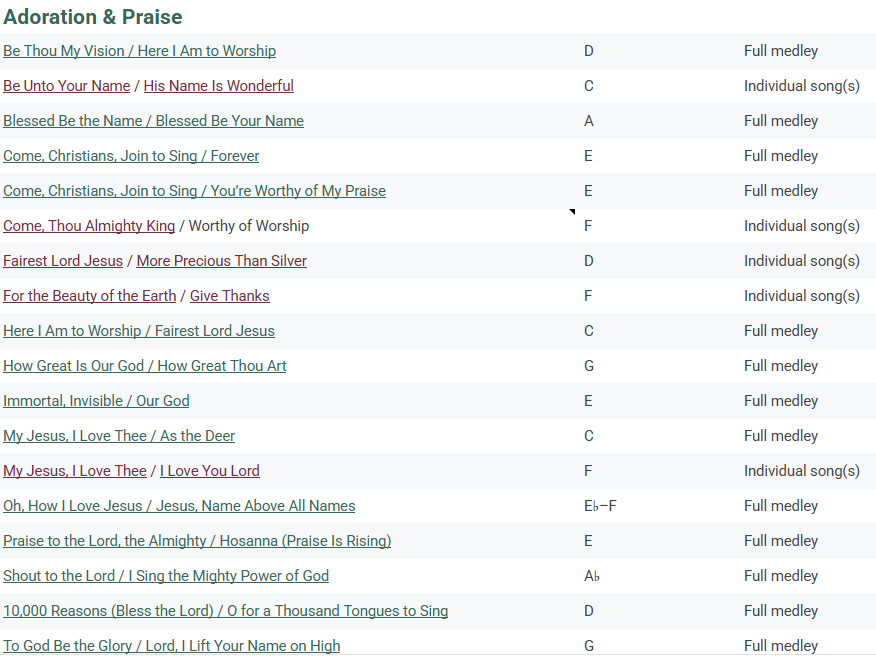Select How Great Is Our God medley
The width and height of the screenshot is (876, 666).
coord(144,366)
